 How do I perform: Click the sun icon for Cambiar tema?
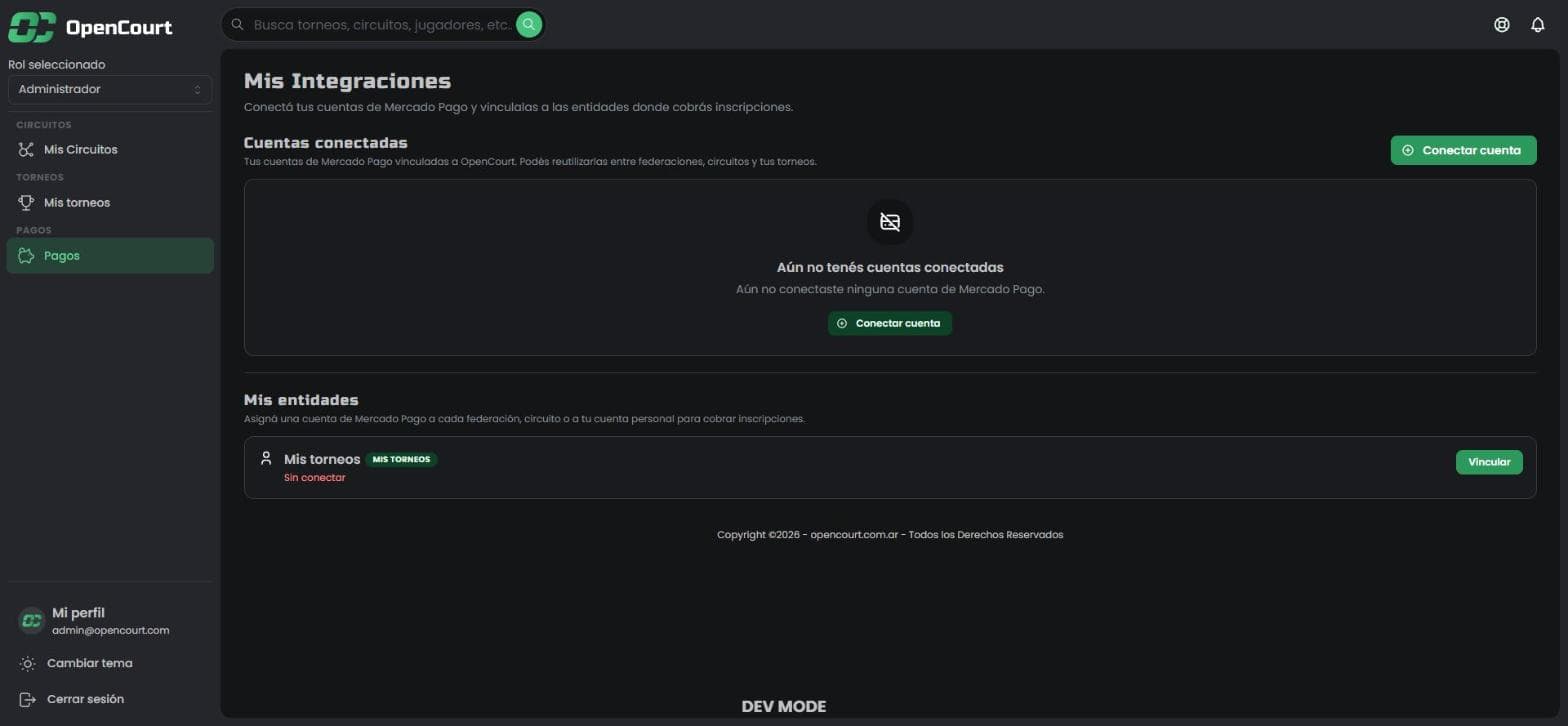pyautogui.click(x=27, y=664)
